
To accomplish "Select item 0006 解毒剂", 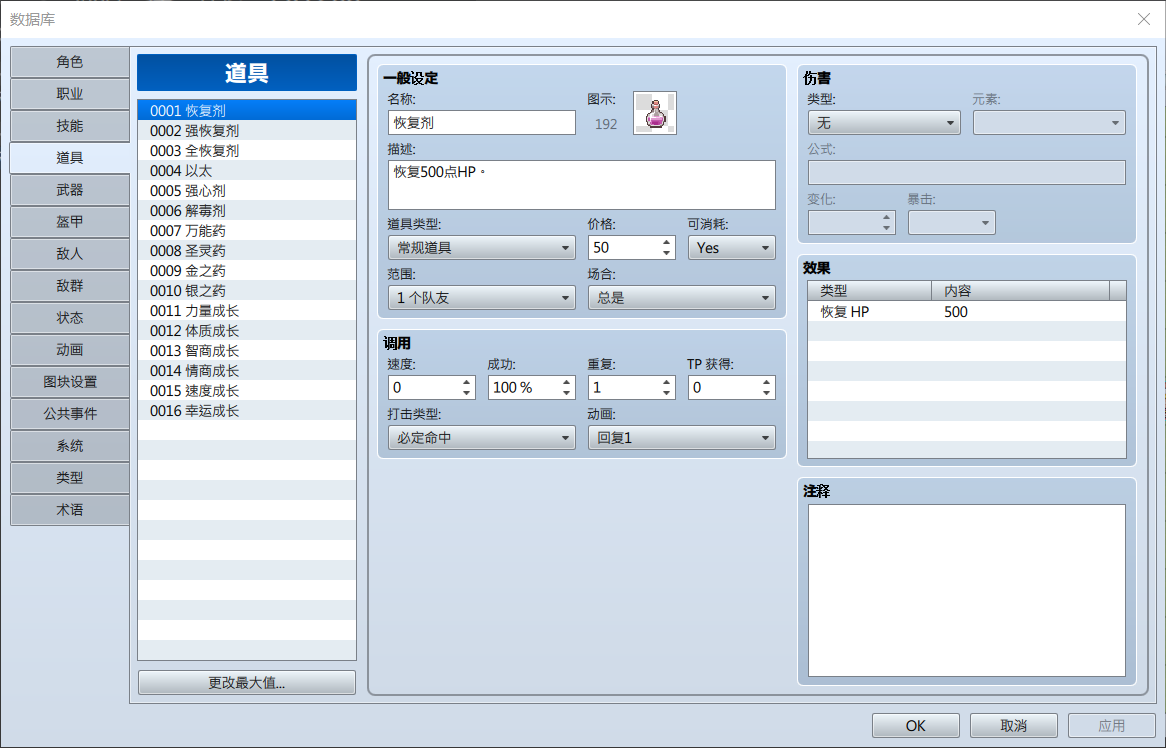I will pyautogui.click(x=247, y=211).
